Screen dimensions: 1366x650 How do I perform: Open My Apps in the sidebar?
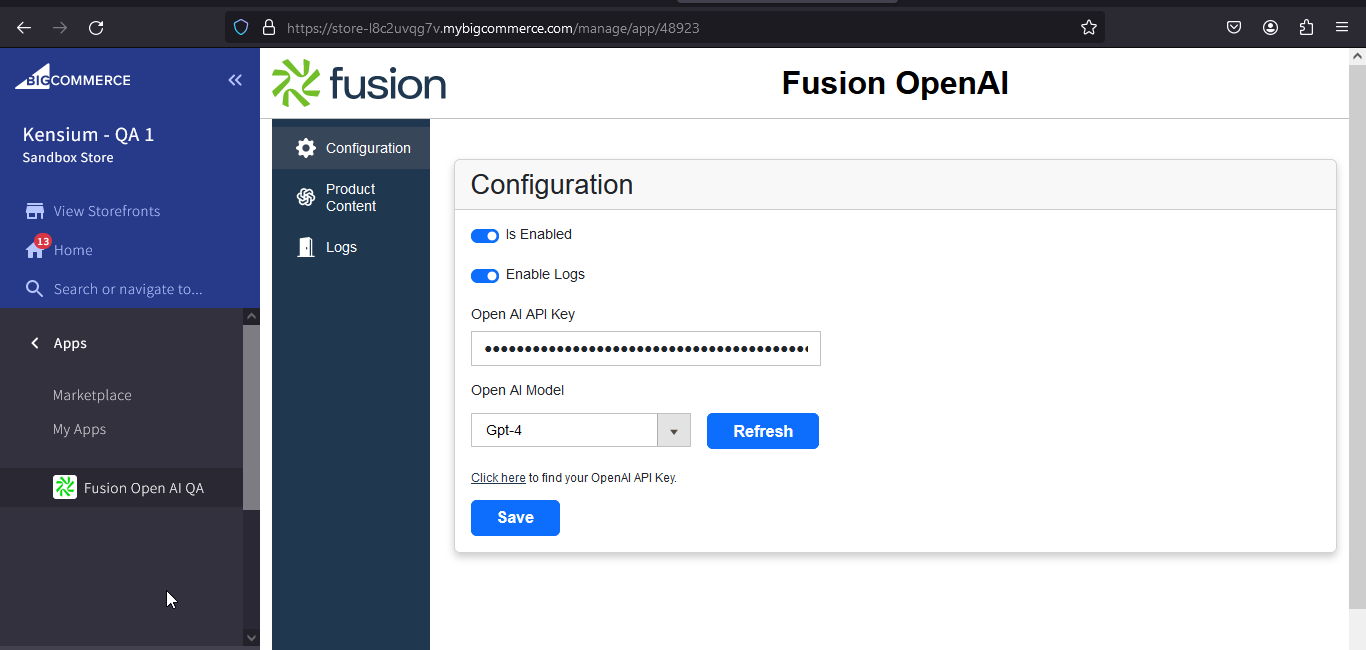[x=79, y=429]
